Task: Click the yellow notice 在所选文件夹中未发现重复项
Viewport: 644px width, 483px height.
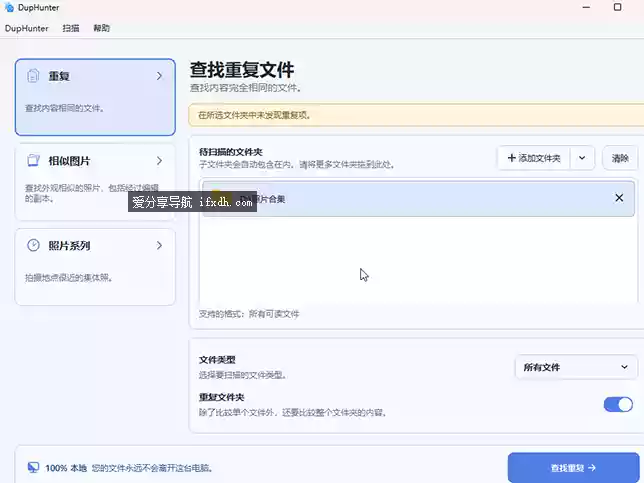Action: click(x=416, y=115)
